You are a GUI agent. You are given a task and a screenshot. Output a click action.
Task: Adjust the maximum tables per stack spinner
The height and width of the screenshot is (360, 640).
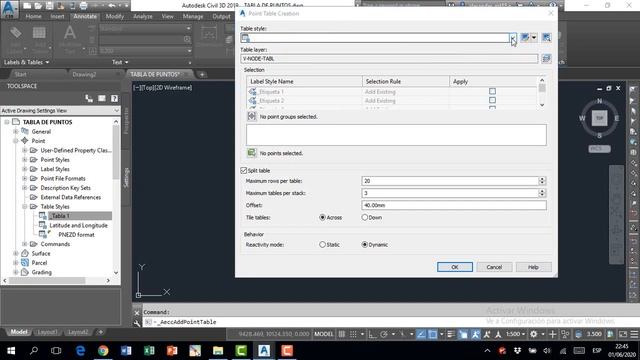542,193
